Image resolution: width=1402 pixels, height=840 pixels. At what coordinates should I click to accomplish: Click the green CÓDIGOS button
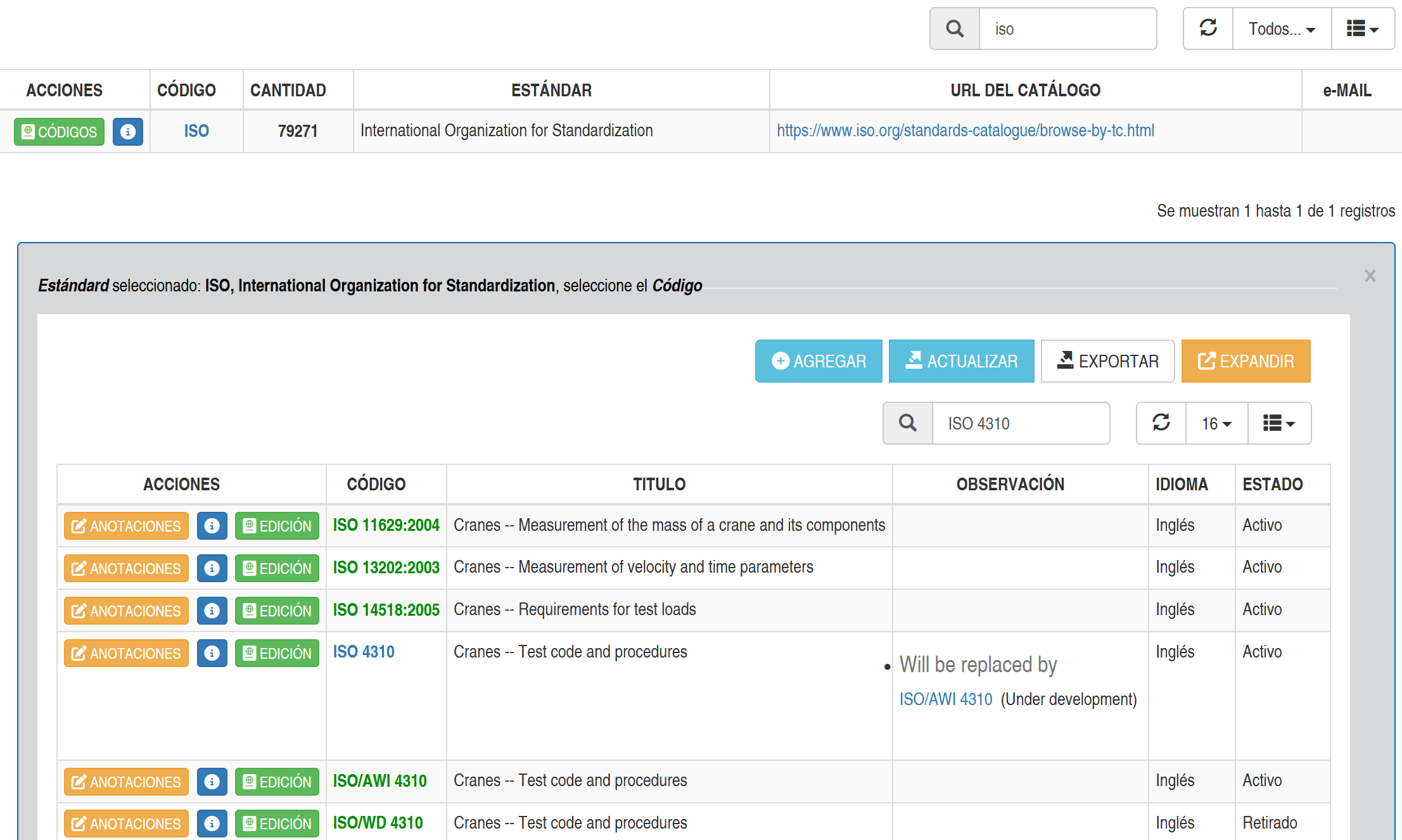(x=60, y=132)
